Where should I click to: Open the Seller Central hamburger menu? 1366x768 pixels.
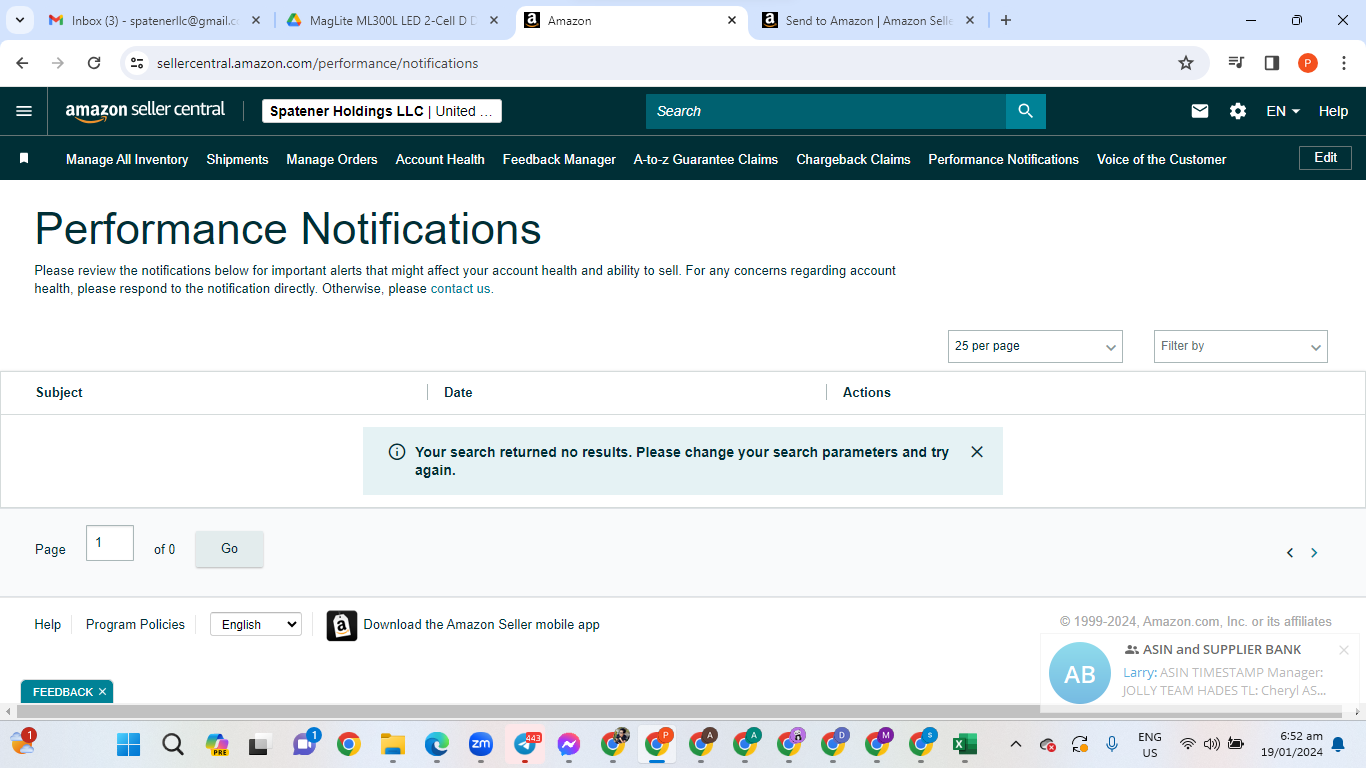click(x=24, y=111)
